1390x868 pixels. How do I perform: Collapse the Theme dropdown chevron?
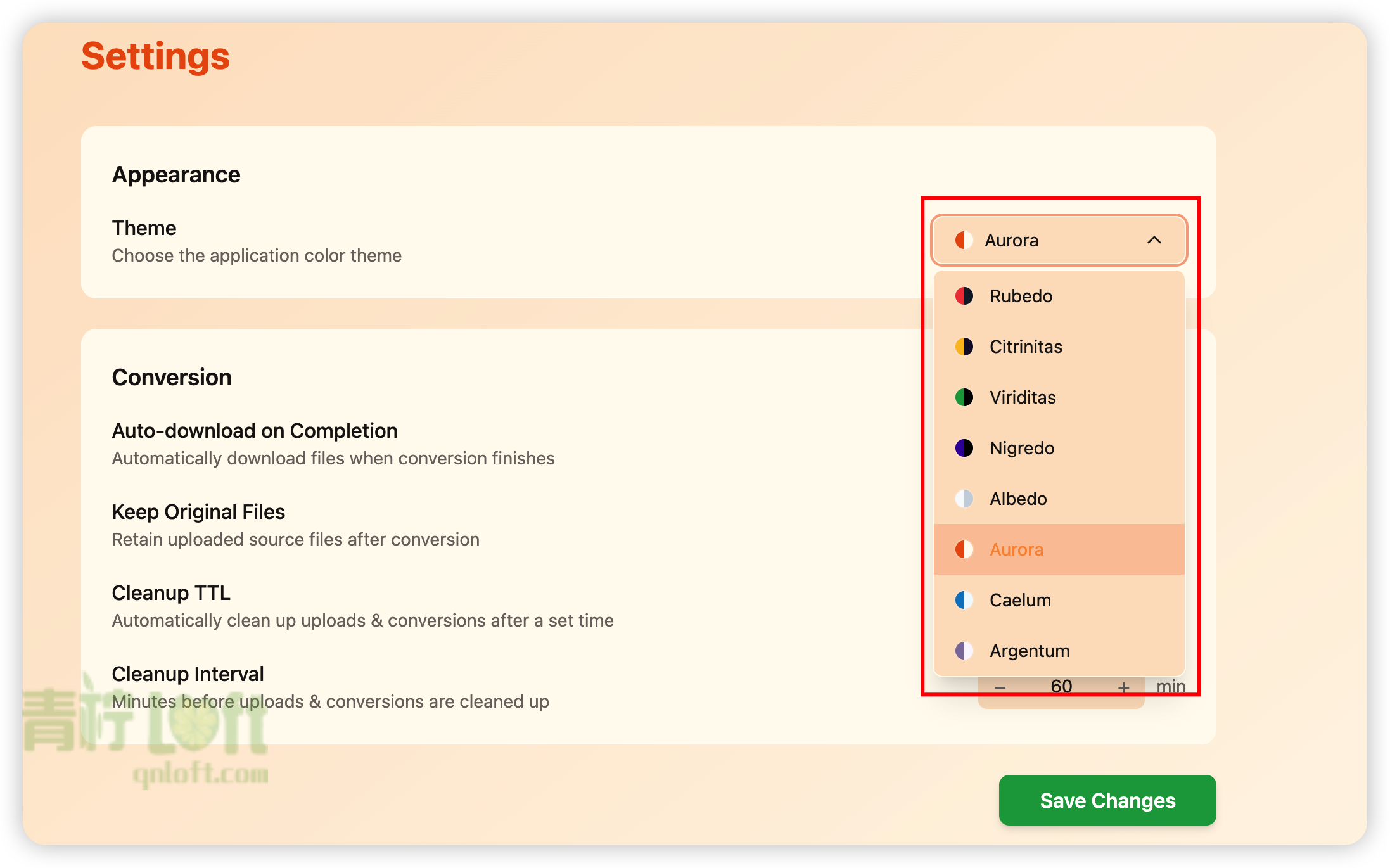[1154, 240]
